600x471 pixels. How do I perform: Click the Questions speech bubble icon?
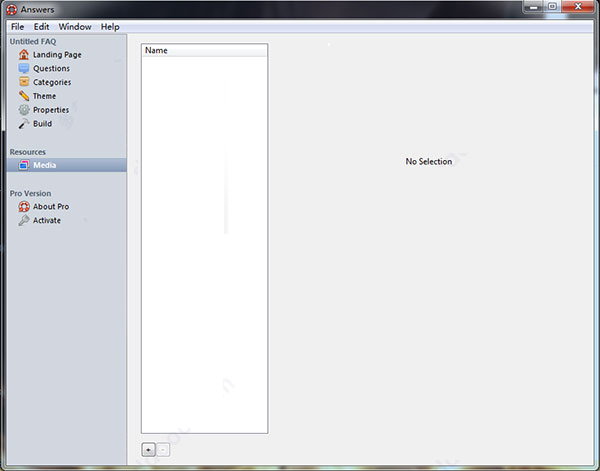coord(24,68)
